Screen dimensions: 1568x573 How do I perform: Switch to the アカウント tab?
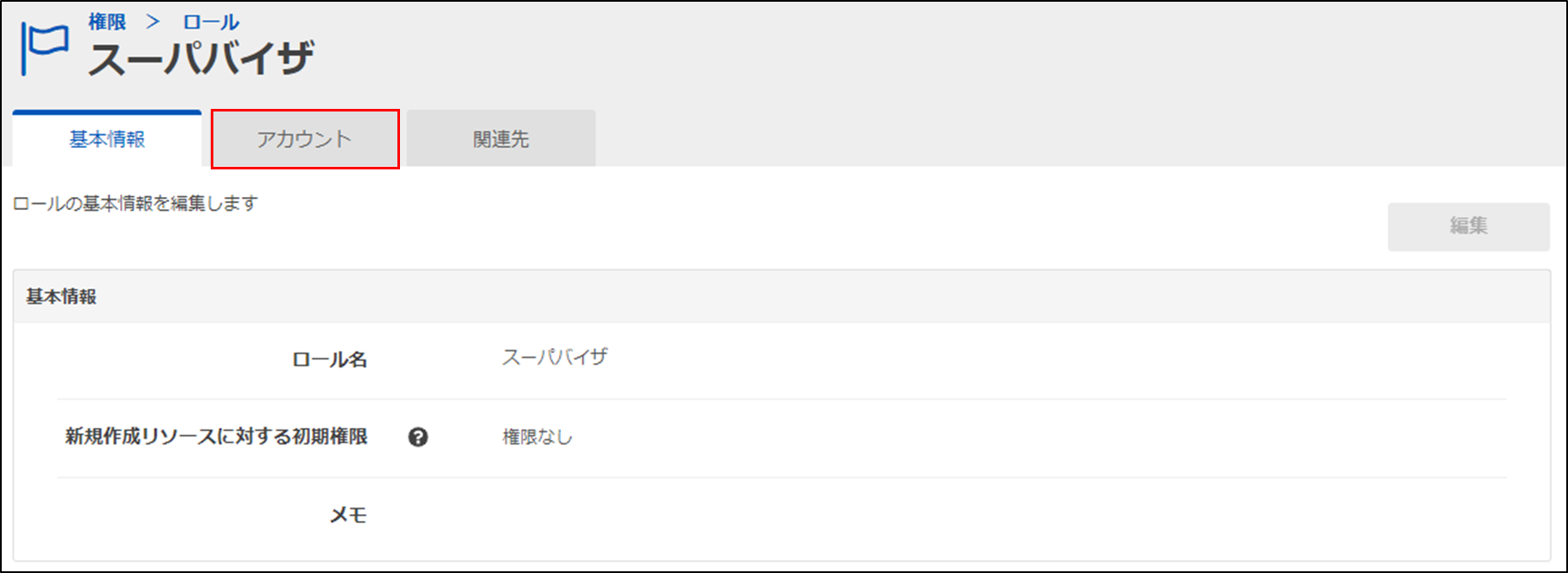(x=305, y=139)
